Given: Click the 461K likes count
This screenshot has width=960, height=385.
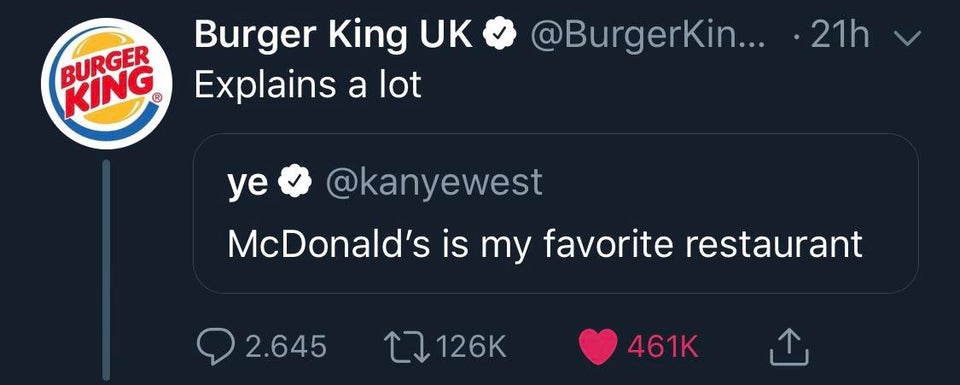Looking at the screenshot, I should [663, 347].
